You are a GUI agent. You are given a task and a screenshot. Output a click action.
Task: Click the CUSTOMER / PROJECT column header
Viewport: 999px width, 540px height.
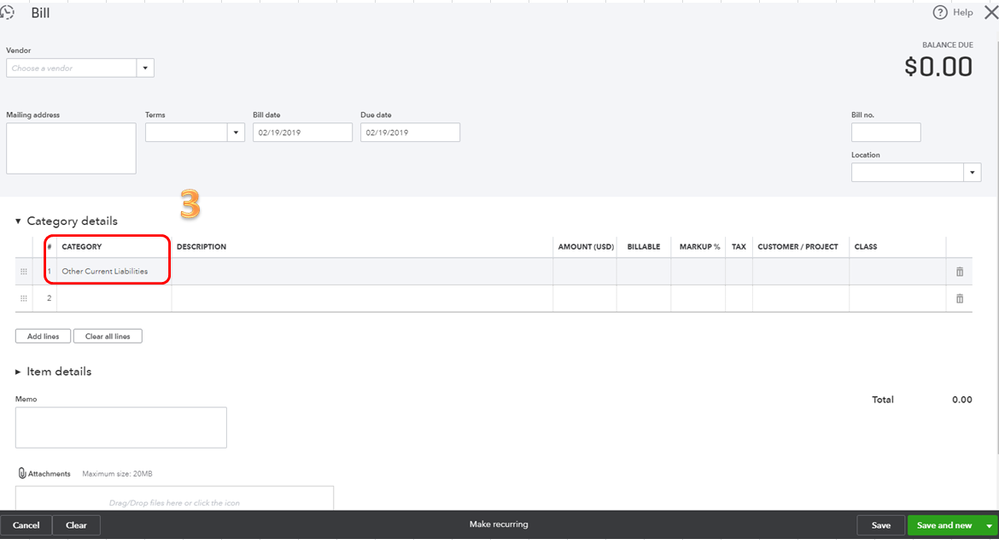tap(798, 246)
